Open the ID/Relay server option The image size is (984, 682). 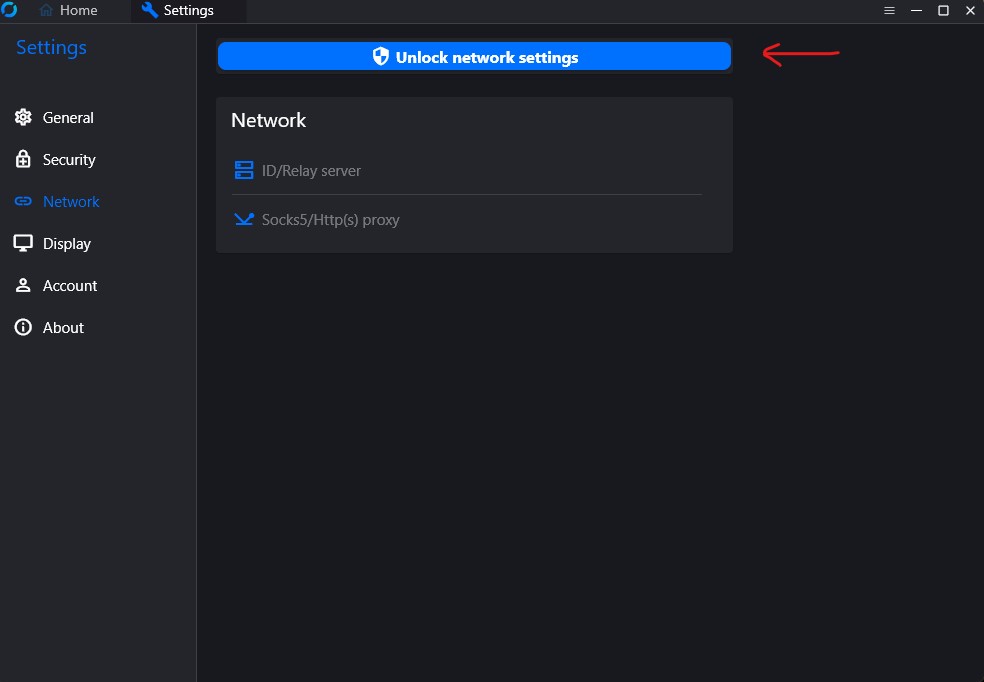[311, 171]
